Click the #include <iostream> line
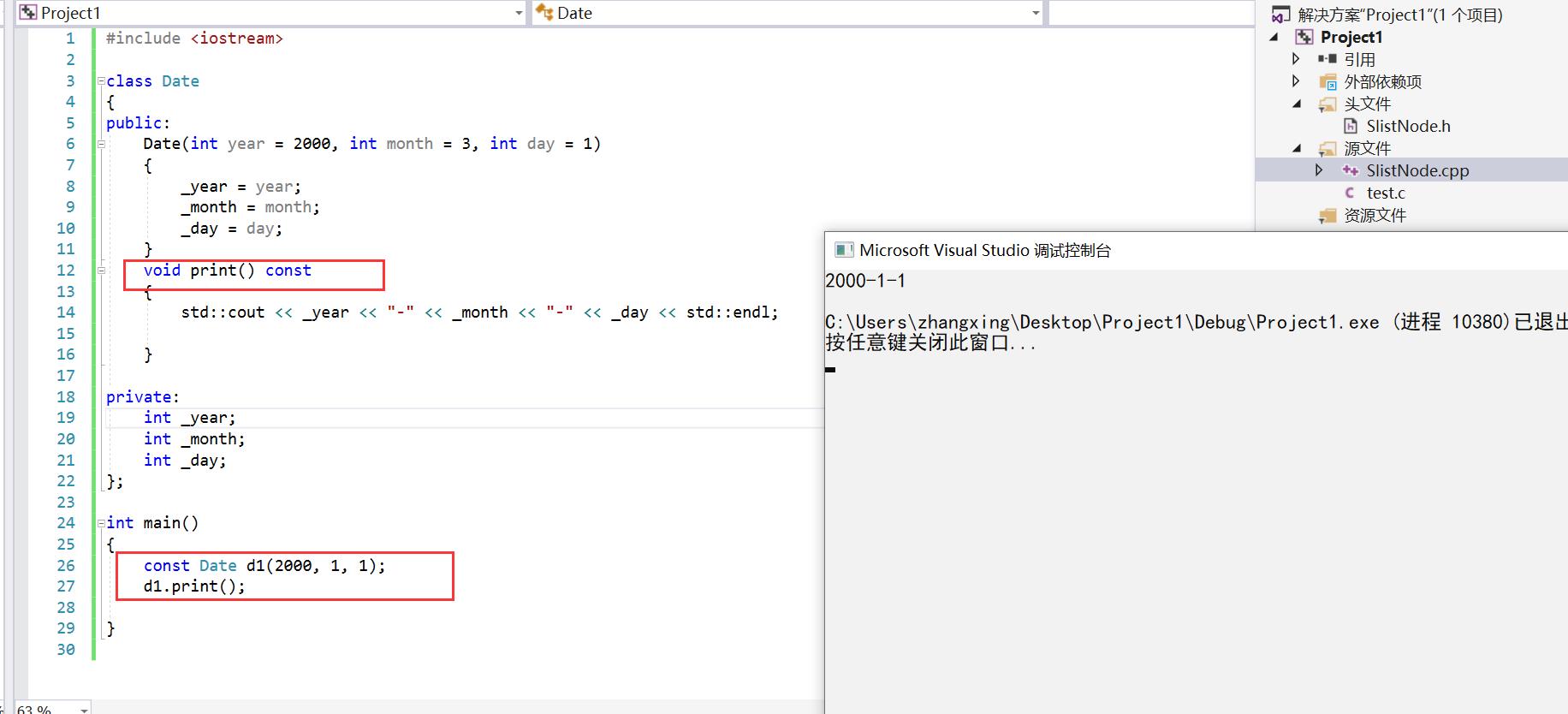The width and height of the screenshot is (1568, 714). 194,39
